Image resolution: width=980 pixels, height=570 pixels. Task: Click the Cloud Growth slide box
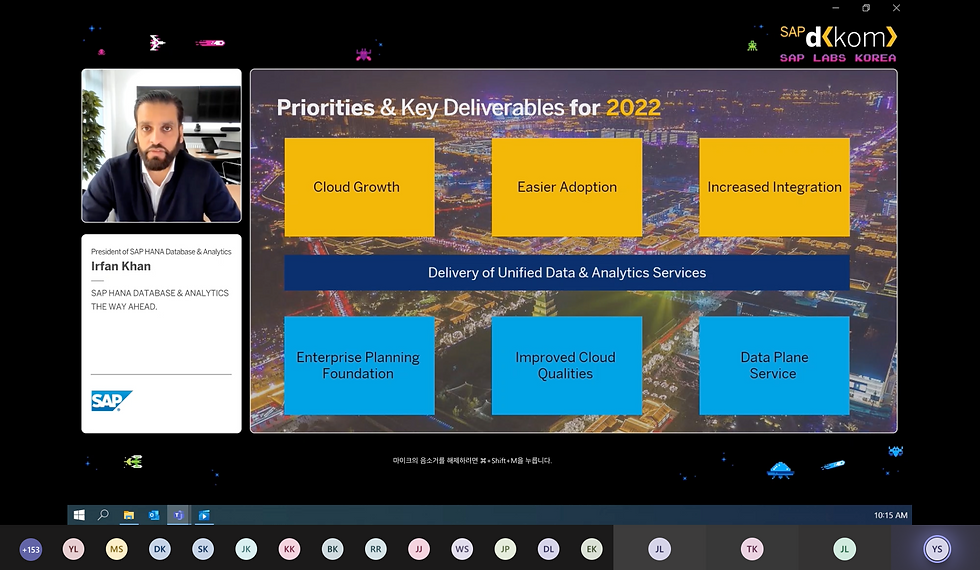coord(359,187)
